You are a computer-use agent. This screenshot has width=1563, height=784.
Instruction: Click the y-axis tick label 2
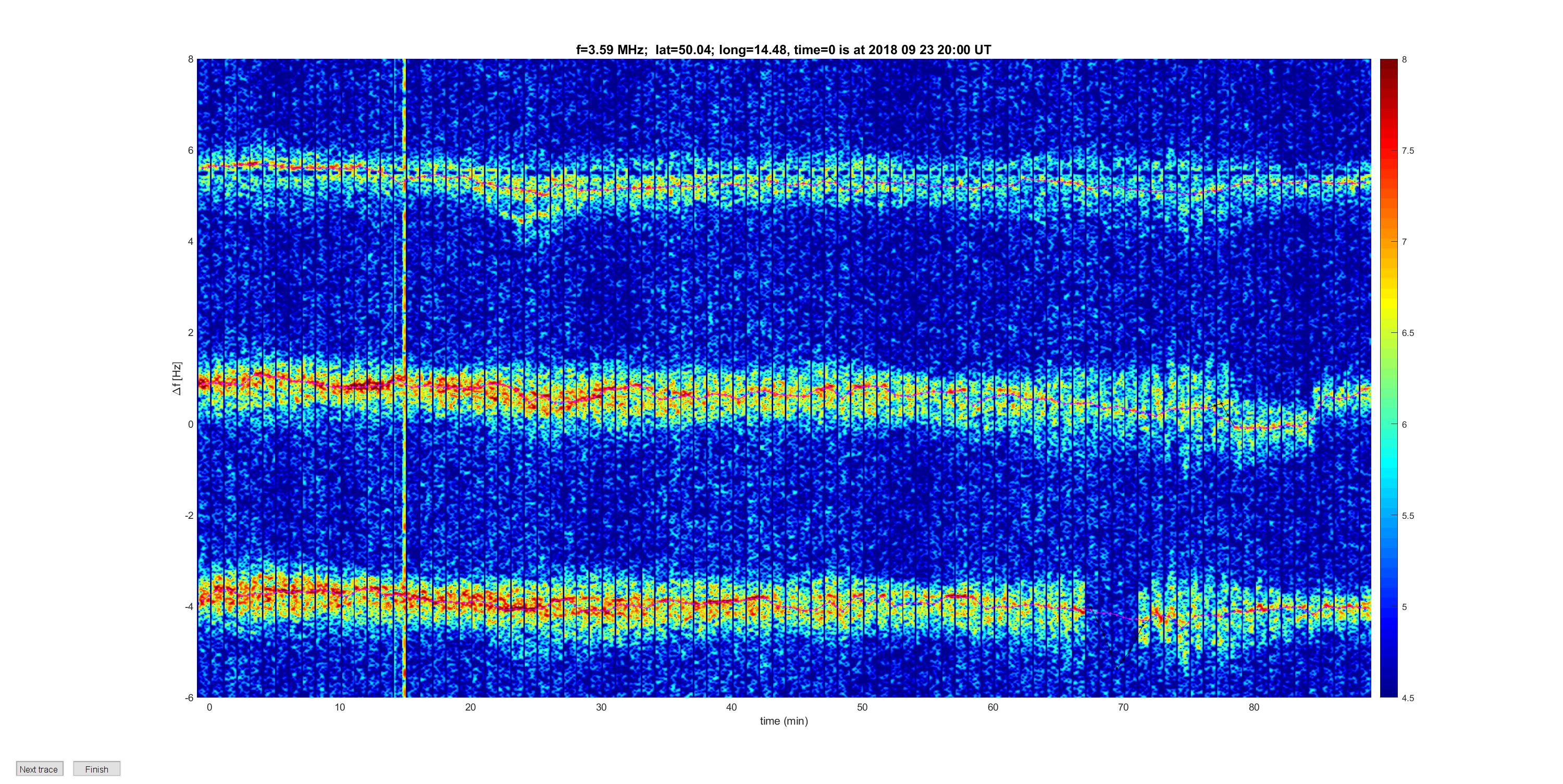[191, 332]
